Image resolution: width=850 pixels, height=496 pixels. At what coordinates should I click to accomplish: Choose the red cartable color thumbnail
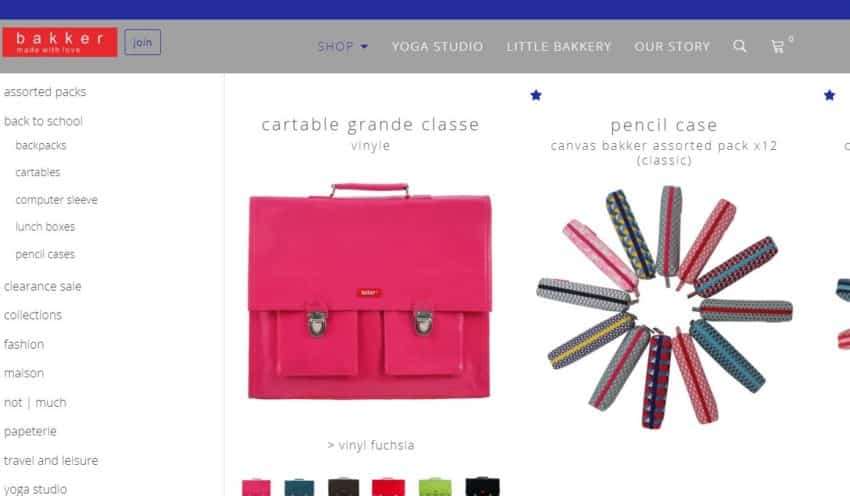pyautogui.click(x=388, y=487)
